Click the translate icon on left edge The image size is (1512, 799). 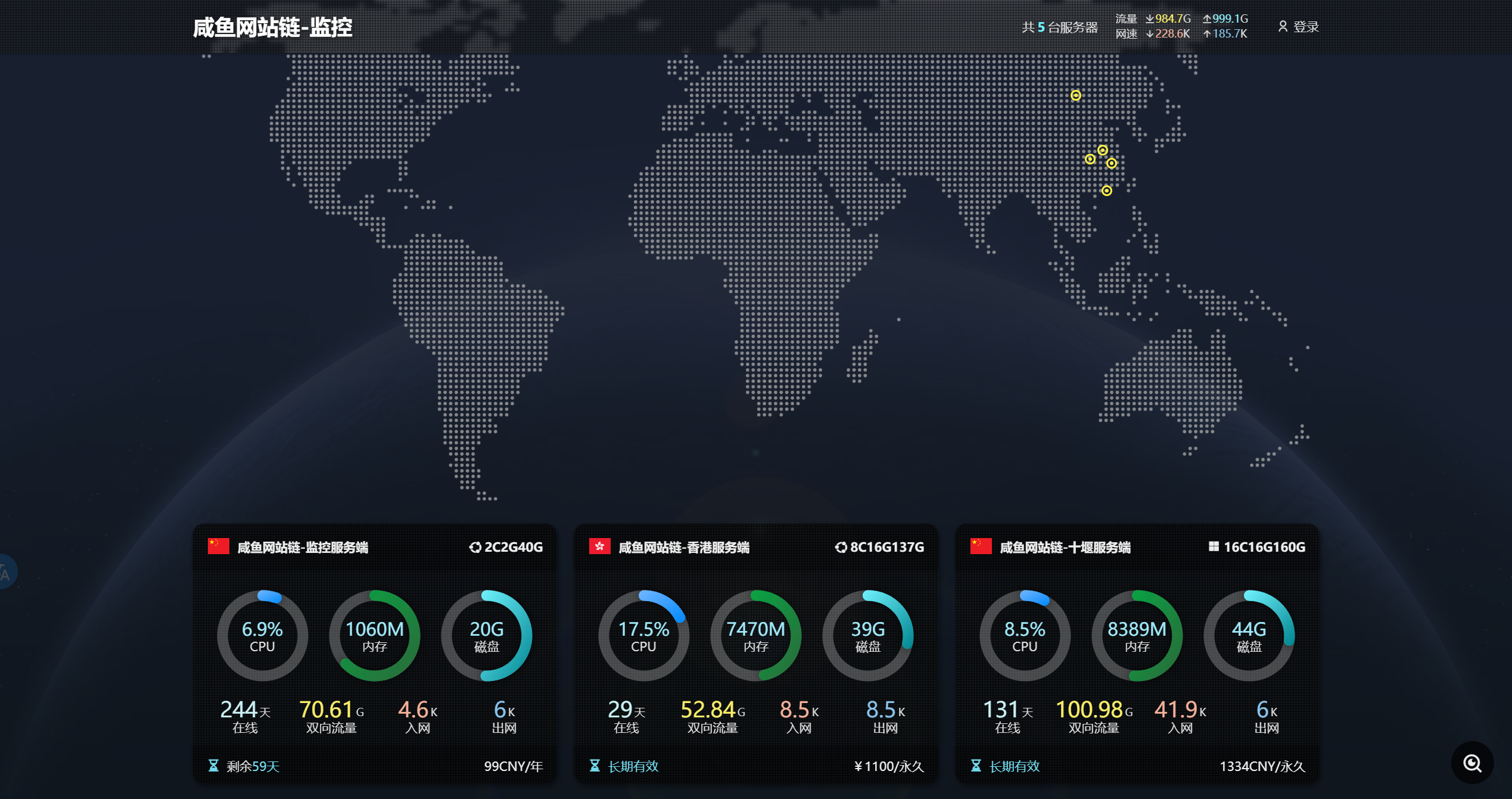point(5,573)
